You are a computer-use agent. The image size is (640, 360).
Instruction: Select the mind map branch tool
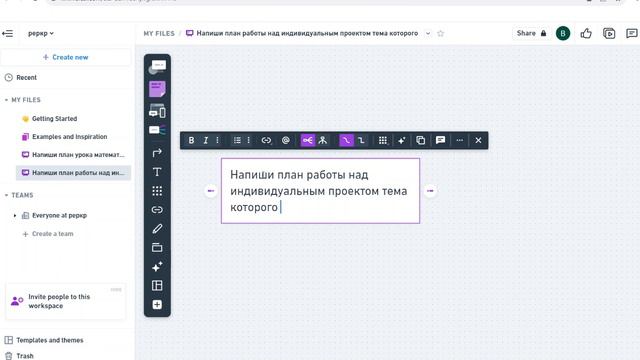(157, 130)
